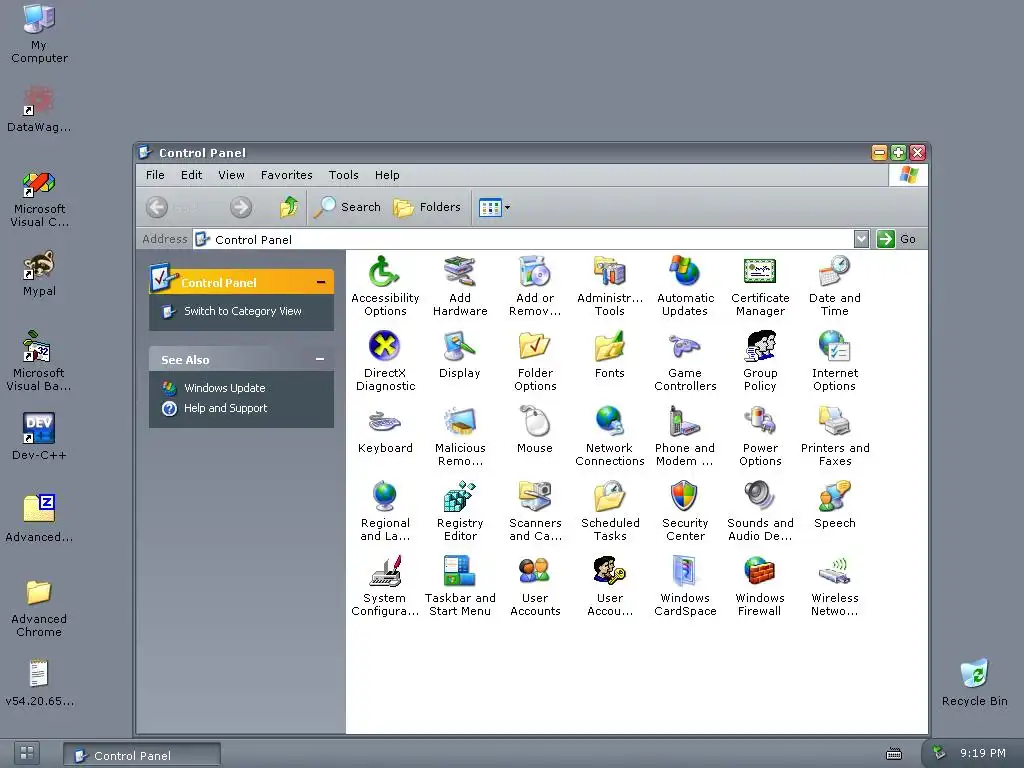Open the Edit menu
Screen dimensions: 1024x768
pos(191,175)
